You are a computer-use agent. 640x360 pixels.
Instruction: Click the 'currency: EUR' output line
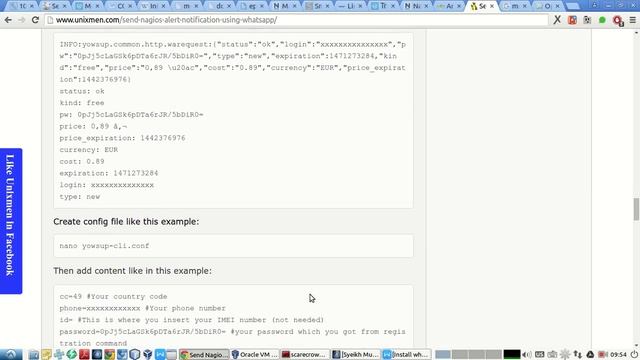(x=89, y=150)
